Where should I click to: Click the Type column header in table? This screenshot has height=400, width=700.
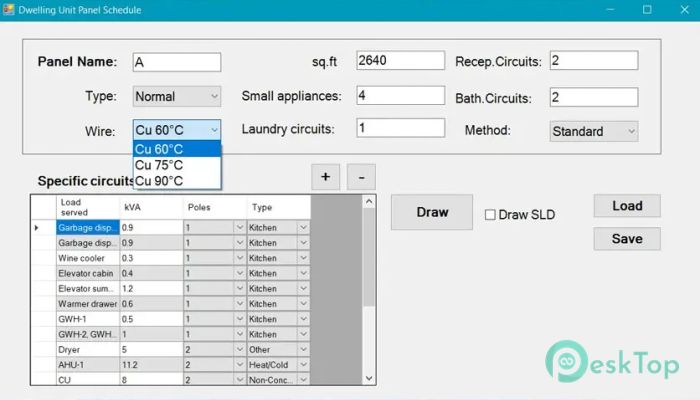(x=279, y=207)
